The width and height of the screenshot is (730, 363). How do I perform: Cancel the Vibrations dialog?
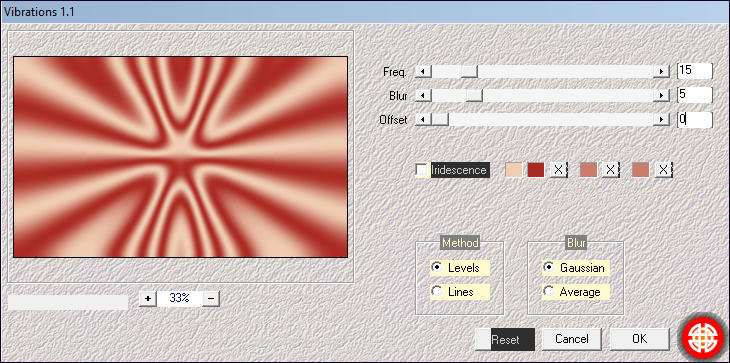point(572,339)
